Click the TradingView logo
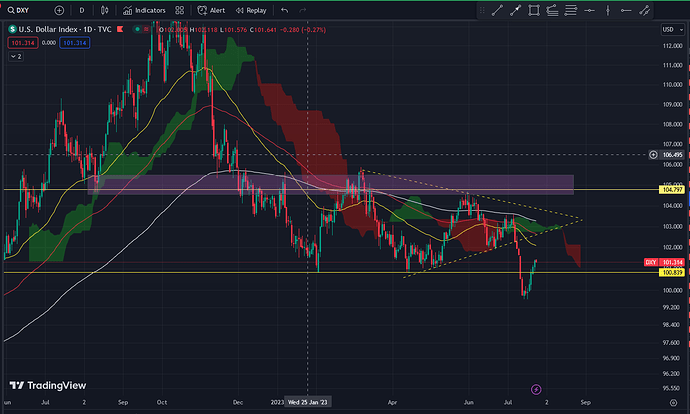Image resolution: width=690 pixels, height=414 pixels. pyautogui.click(x=48, y=385)
